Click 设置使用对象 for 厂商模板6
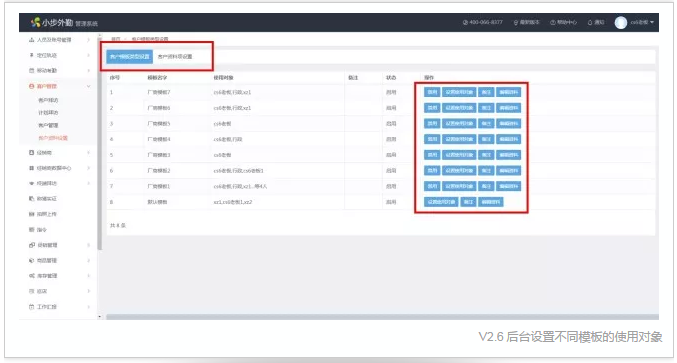The image size is (677, 363). pyautogui.click(x=459, y=108)
